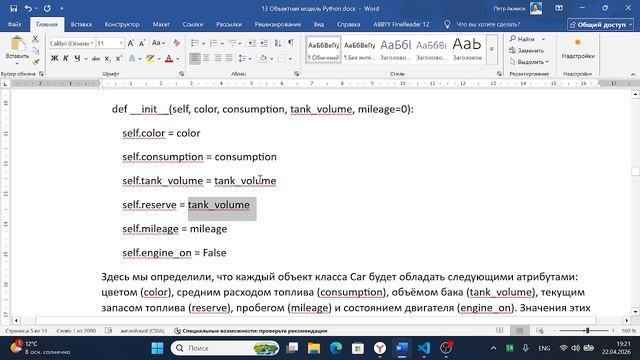Switch to the Макет tab
This screenshot has width=640, height=360.
click(161, 24)
